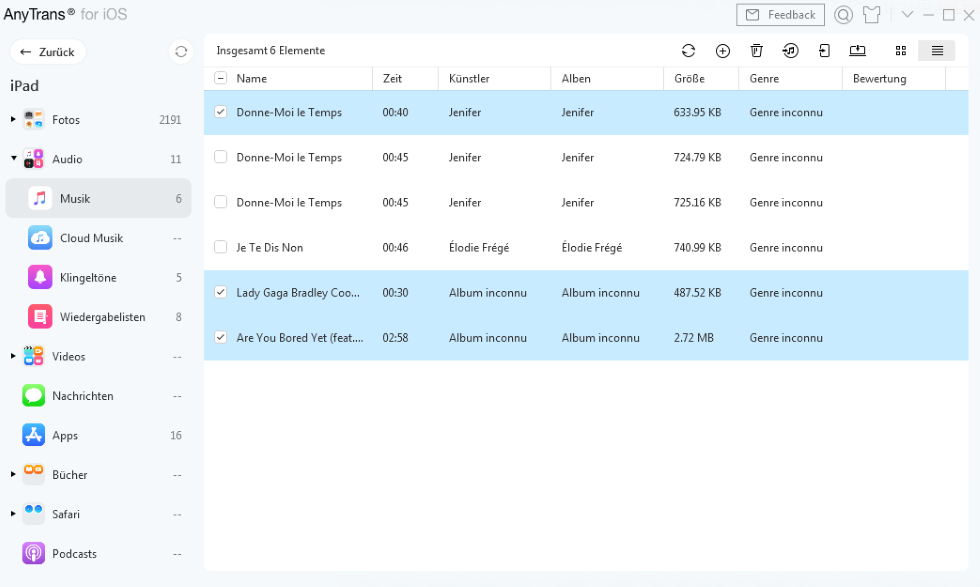Check the Je Te Dis Non checkbox
Image resolution: width=980 pixels, height=587 pixels.
tap(221, 247)
